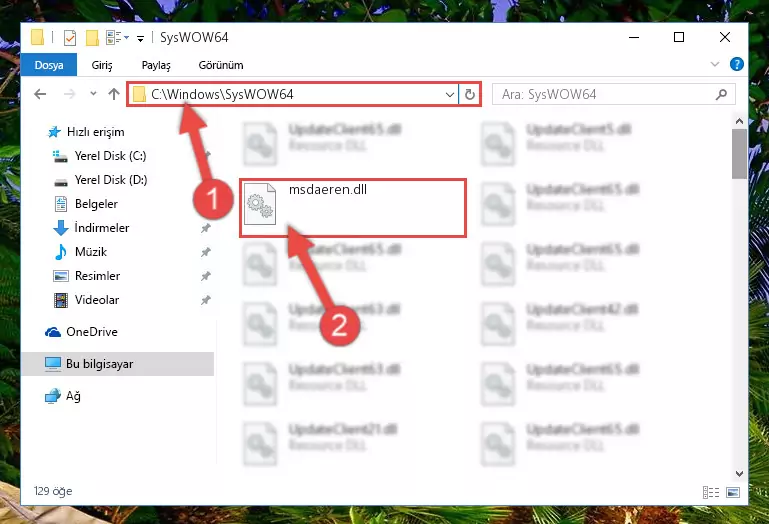Open the Görünüm ribbon tab

(221, 65)
